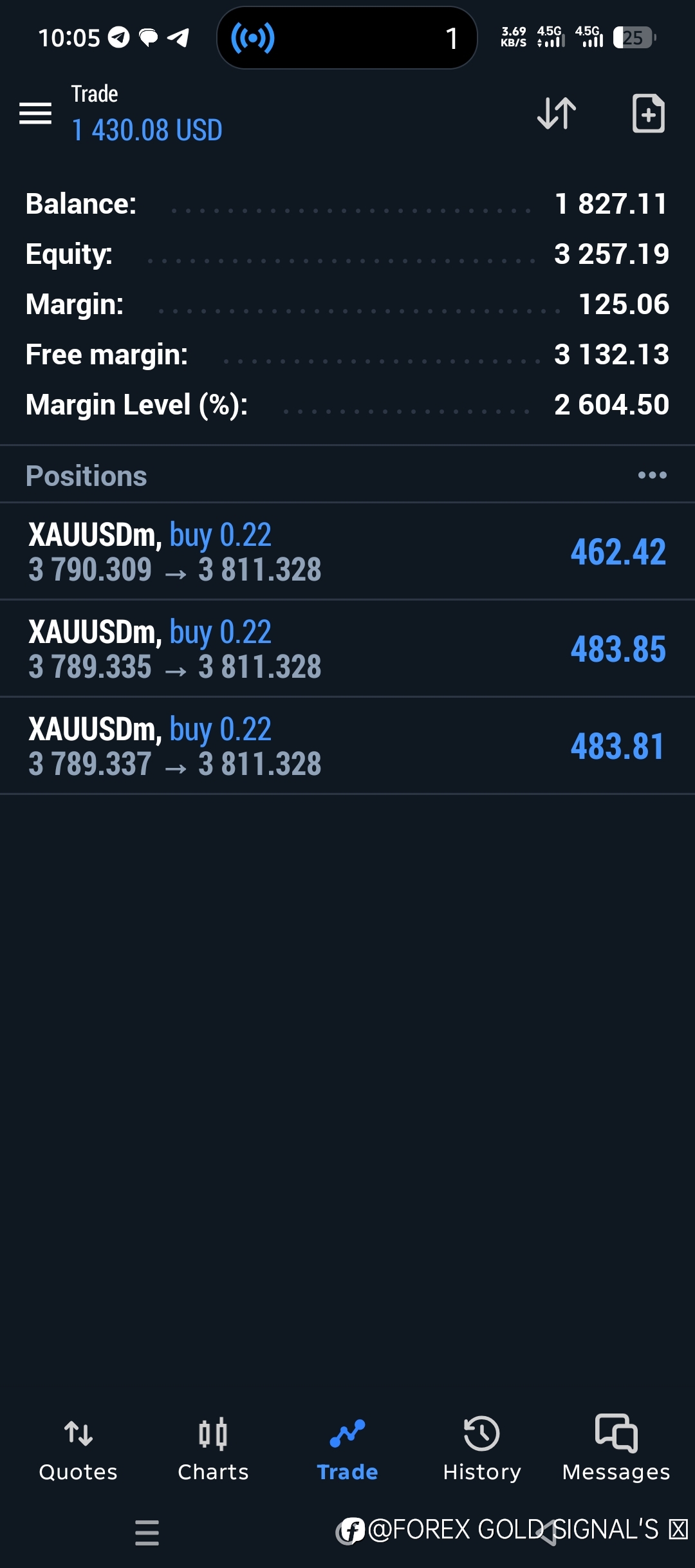Tap the sort positions arrows icon
The width and height of the screenshot is (695, 1568).
tap(557, 113)
